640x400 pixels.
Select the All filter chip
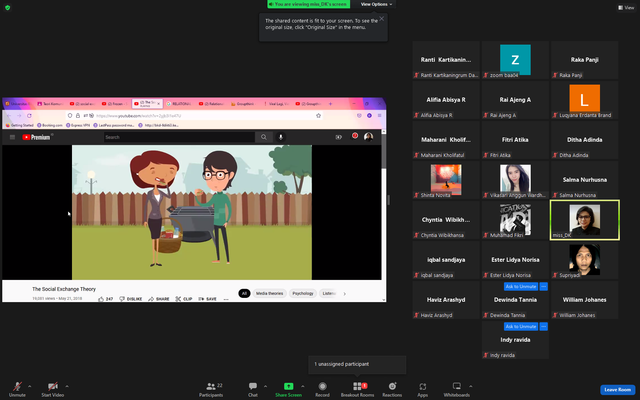[244, 293]
